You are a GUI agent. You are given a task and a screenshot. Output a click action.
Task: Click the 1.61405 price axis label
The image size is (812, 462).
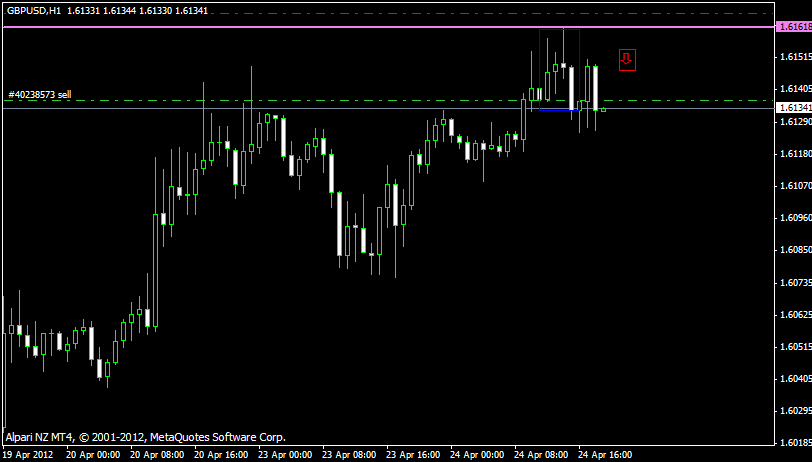tap(795, 89)
